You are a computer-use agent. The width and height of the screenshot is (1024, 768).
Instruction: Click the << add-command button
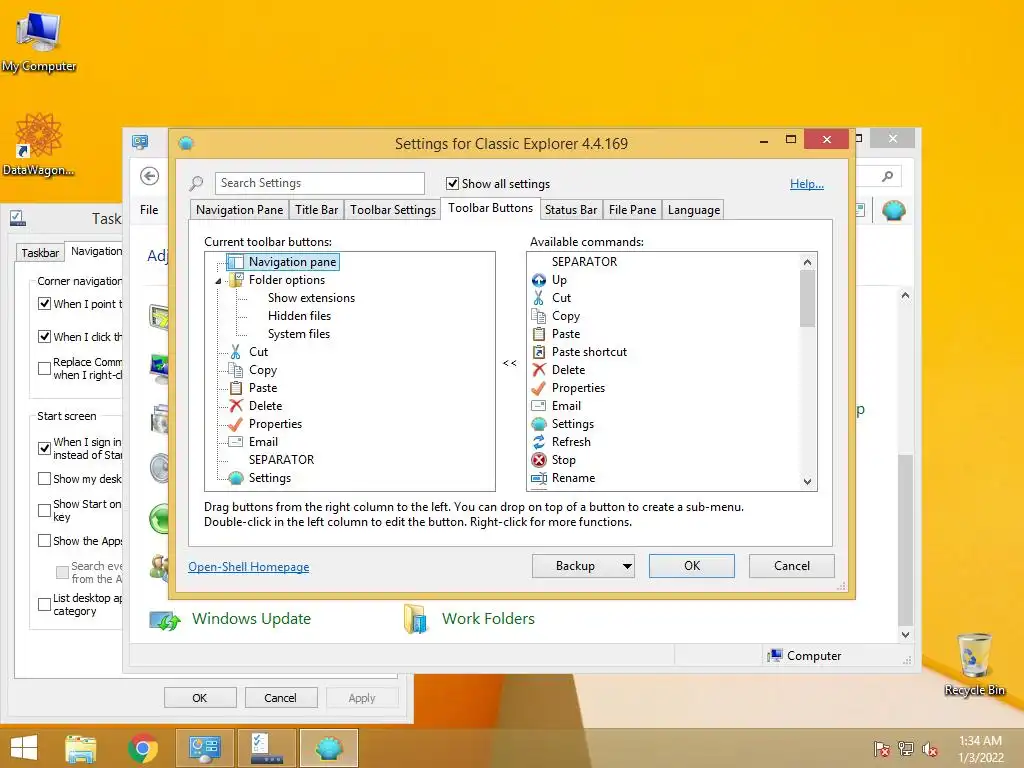[510, 363]
